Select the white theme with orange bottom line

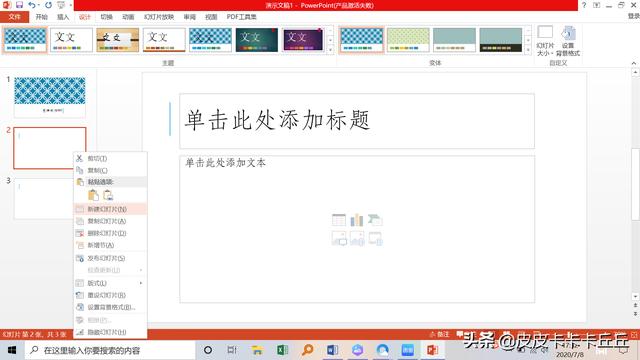(x=164, y=40)
